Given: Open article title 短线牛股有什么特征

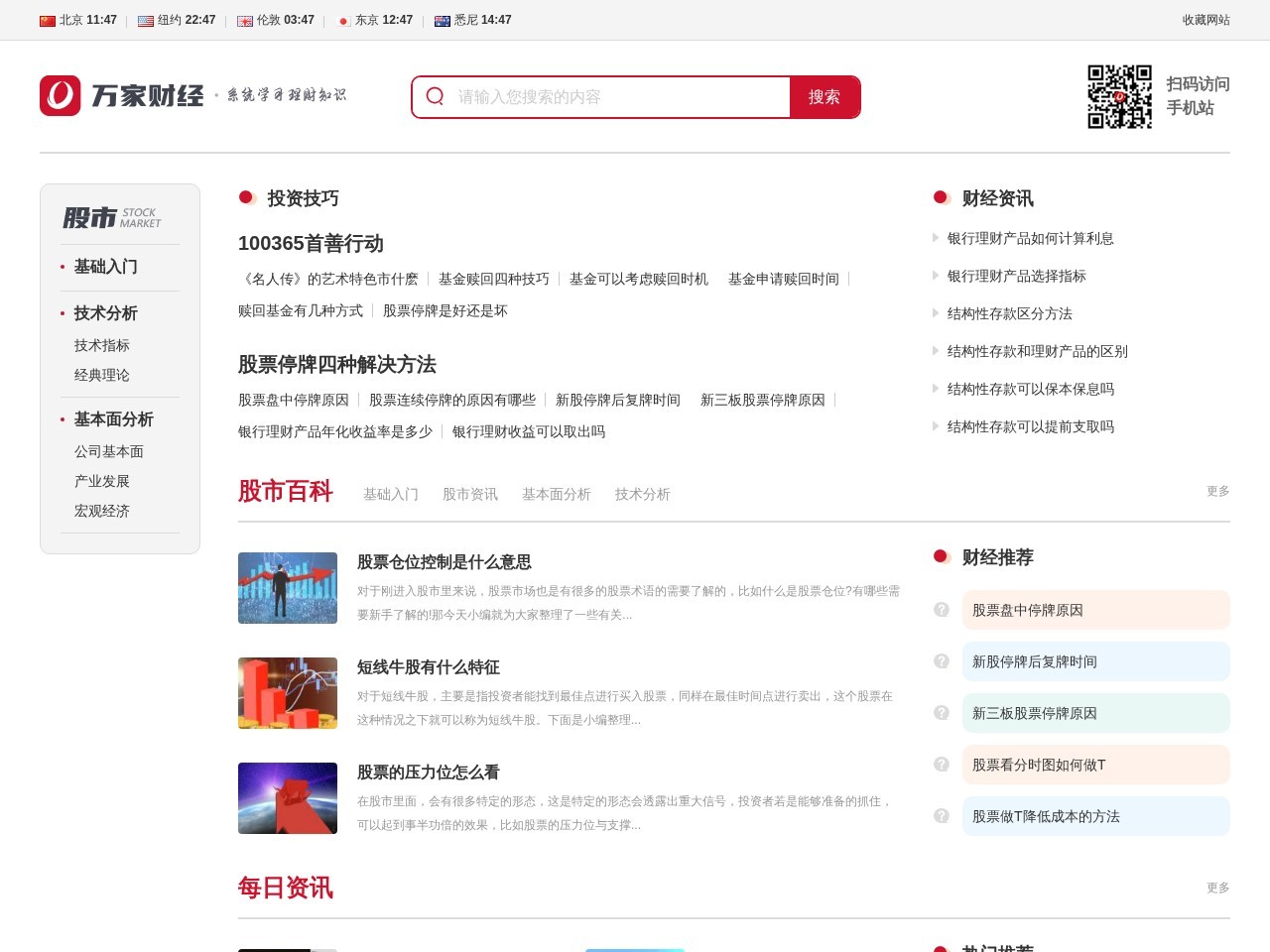Looking at the screenshot, I should tap(429, 667).
